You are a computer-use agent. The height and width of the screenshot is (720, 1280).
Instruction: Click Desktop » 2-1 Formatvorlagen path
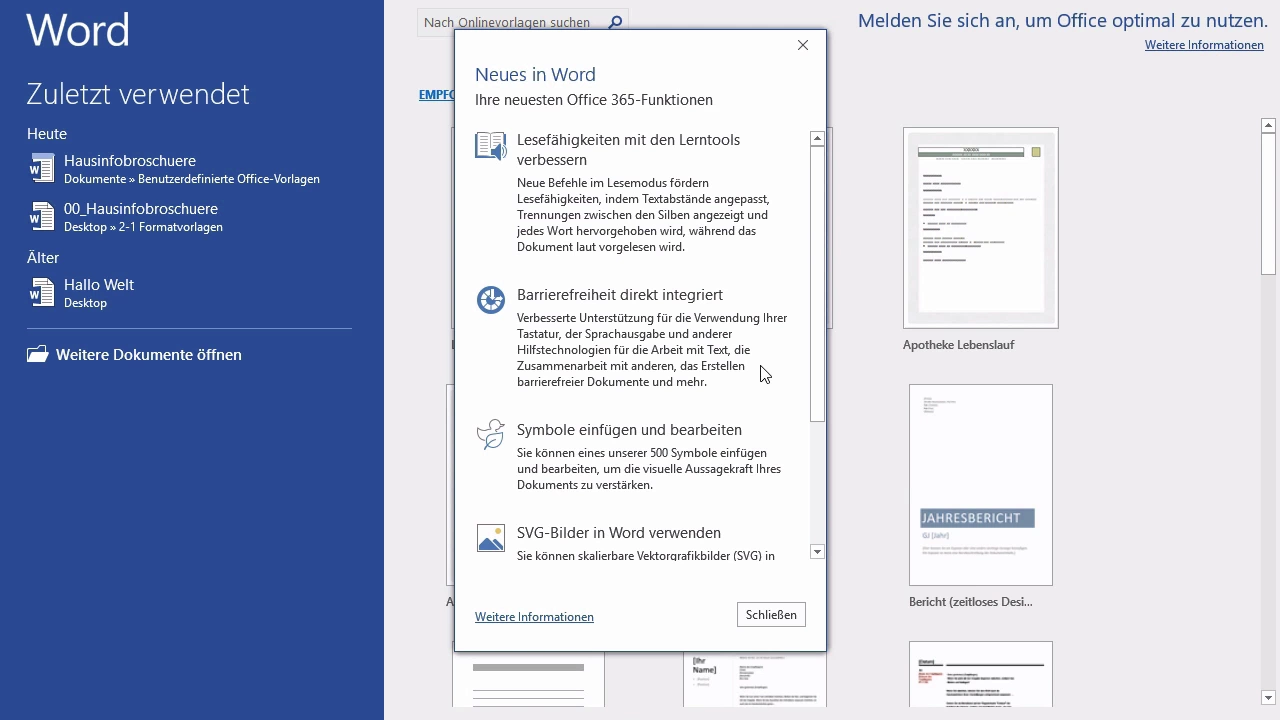click(143, 227)
